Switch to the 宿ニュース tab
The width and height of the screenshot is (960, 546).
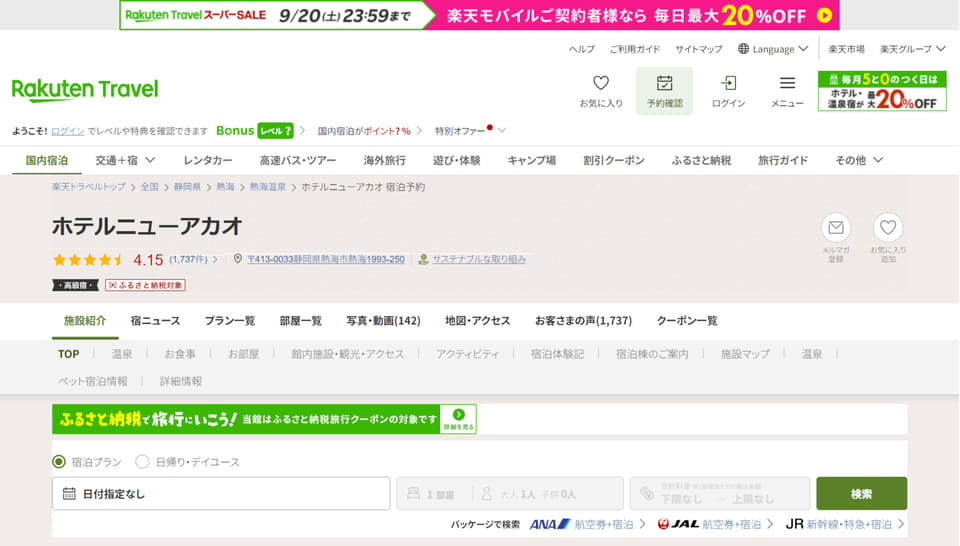(x=156, y=321)
